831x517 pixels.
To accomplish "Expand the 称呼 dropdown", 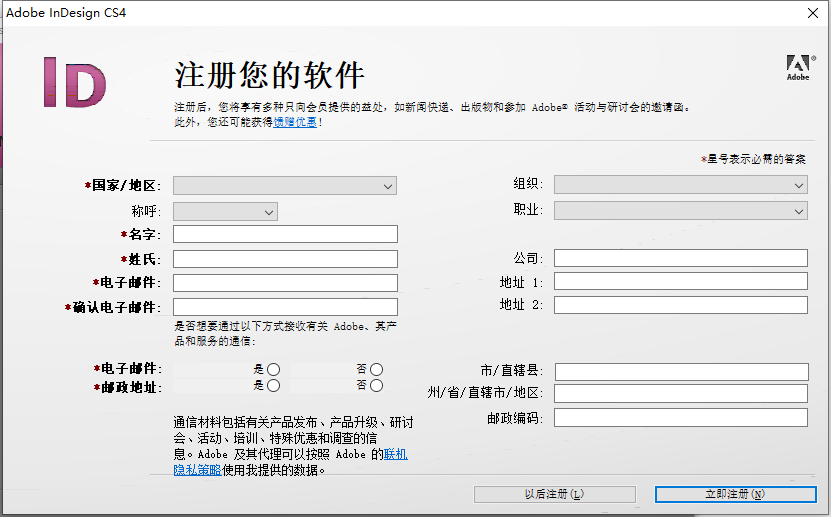I will (225, 212).
